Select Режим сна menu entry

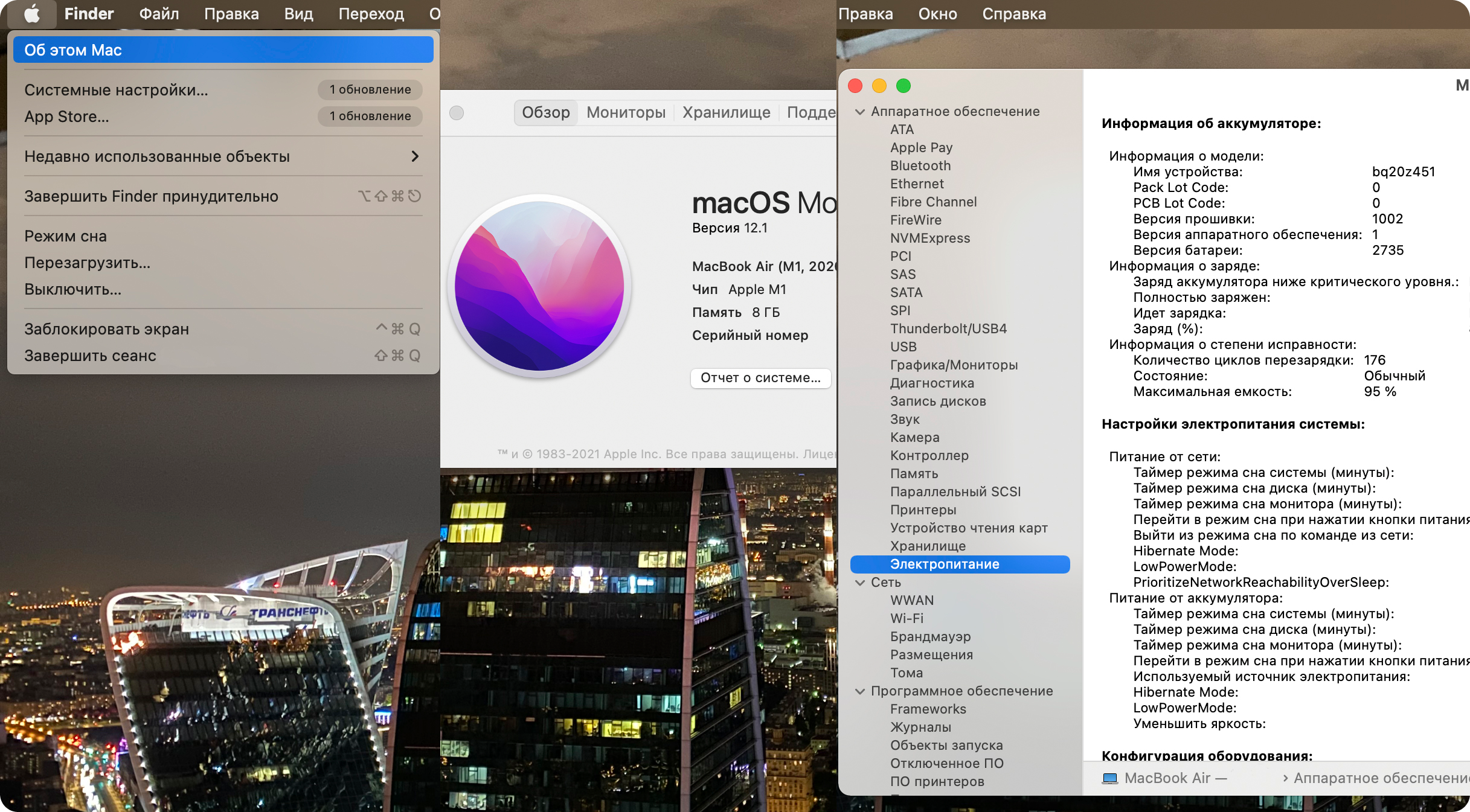click(223, 236)
